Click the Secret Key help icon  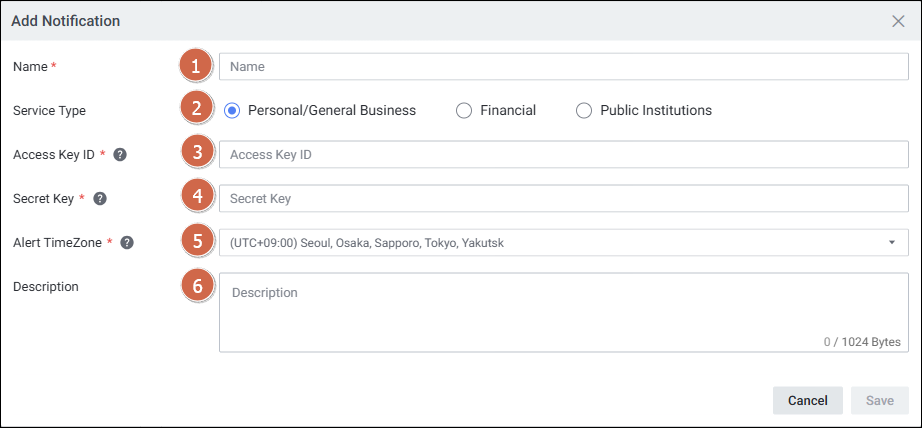pyautogui.click(x=100, y=199)
